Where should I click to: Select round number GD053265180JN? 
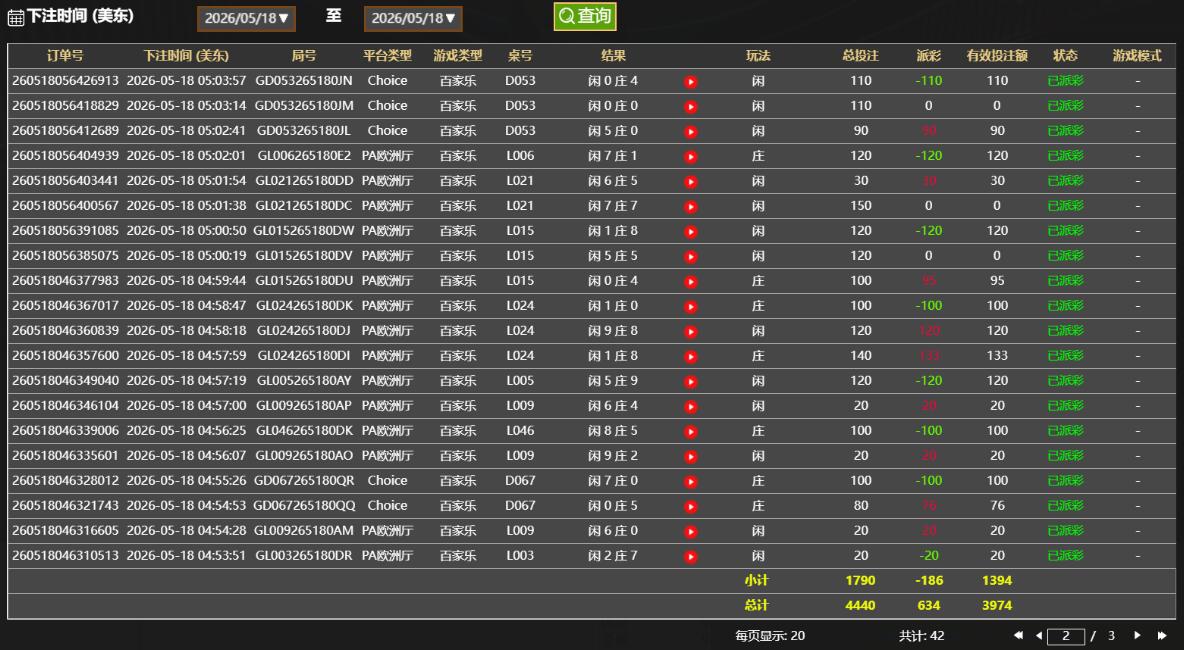click(x=304, y=81)
